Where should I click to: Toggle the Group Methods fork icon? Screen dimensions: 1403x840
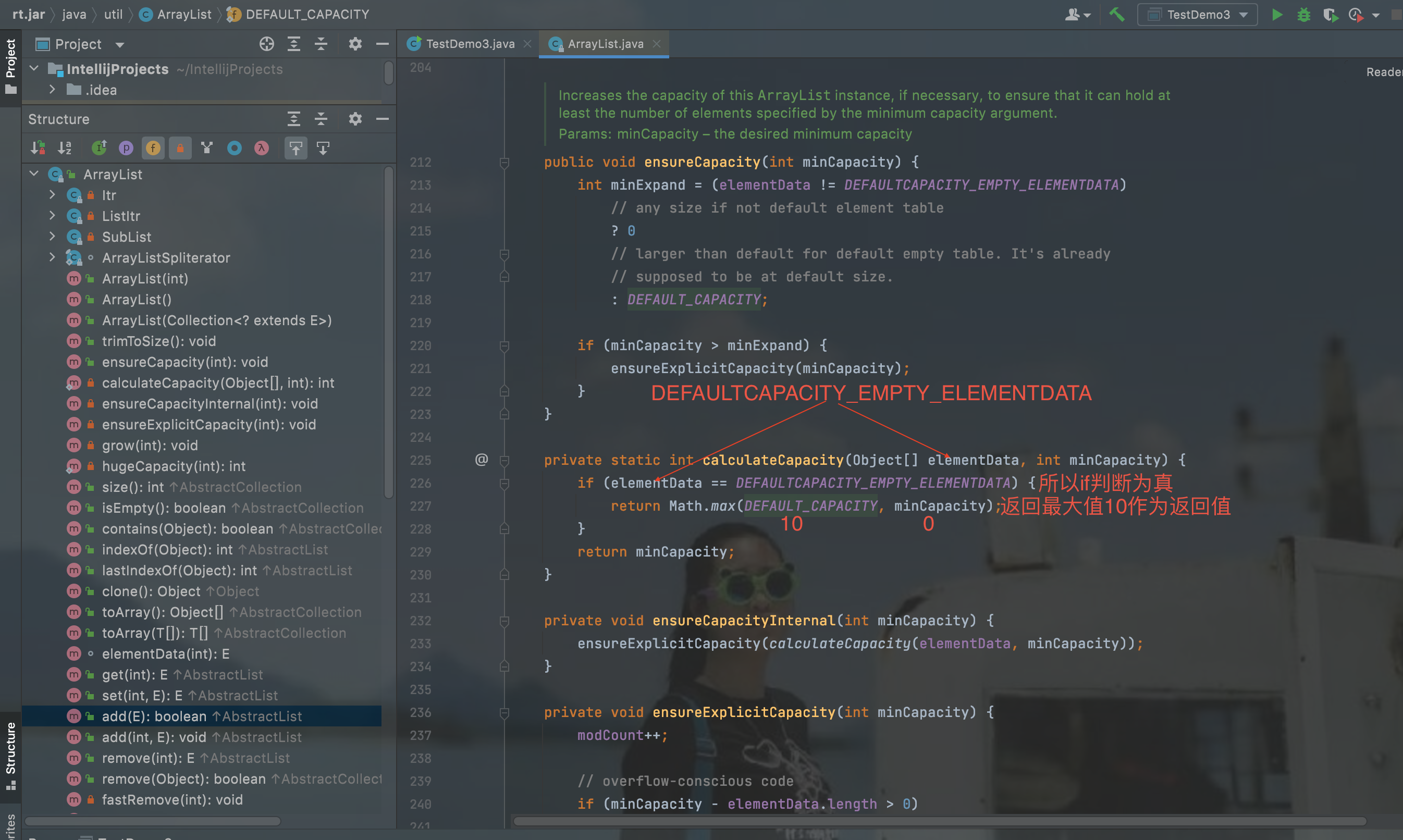pos(207,149)
